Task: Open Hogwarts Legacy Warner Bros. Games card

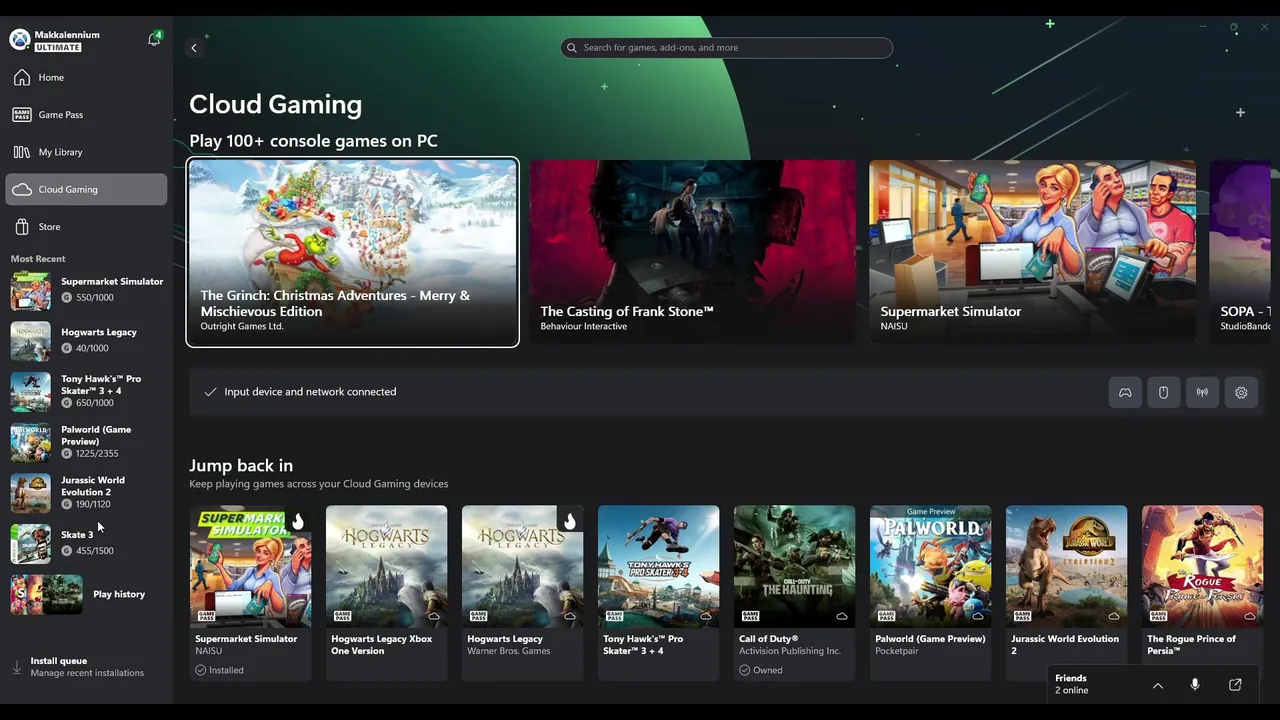Action: [x=522, y=593]
